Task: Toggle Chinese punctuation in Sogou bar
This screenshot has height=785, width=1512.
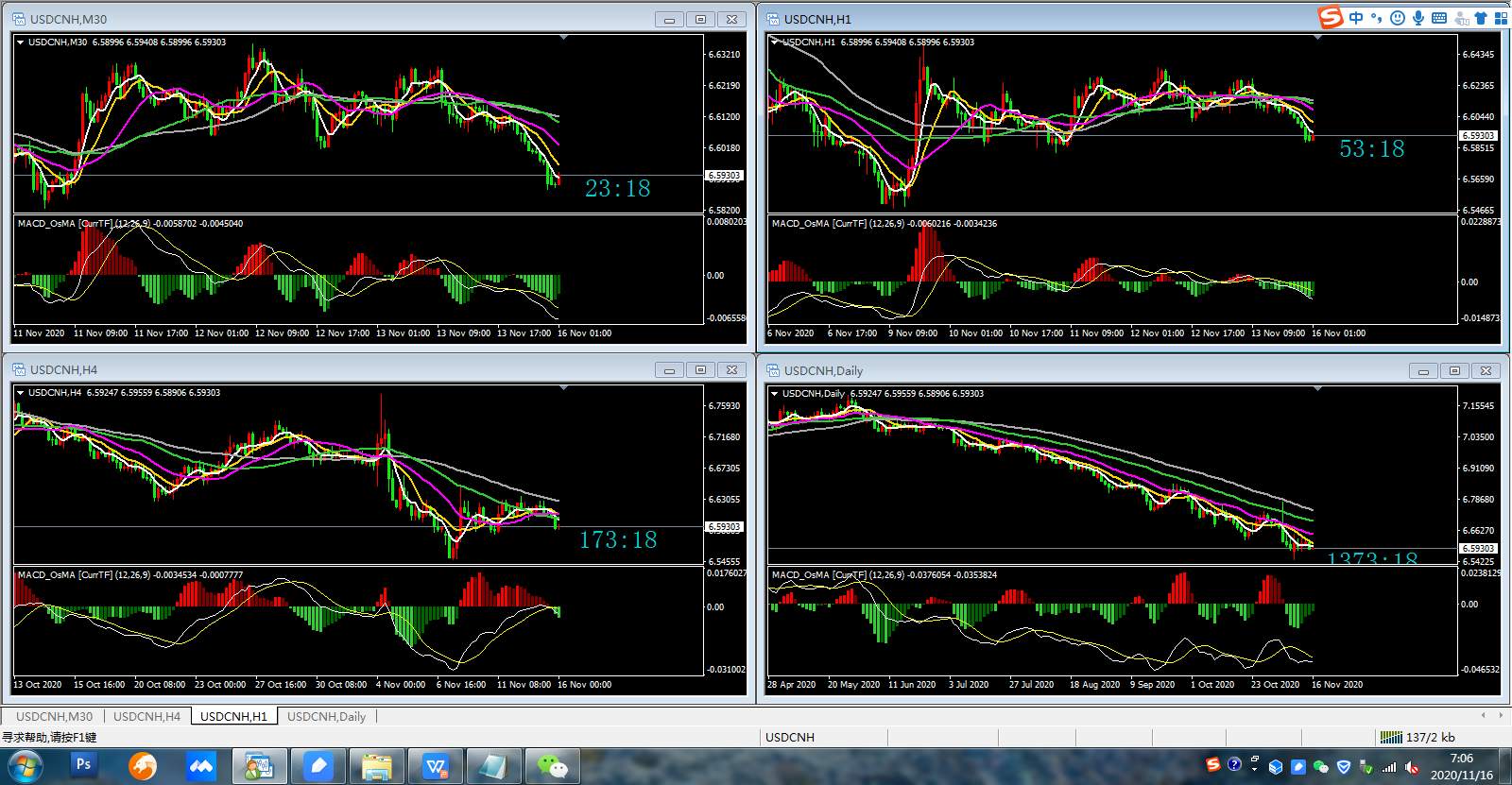Action: [1377, 18]
